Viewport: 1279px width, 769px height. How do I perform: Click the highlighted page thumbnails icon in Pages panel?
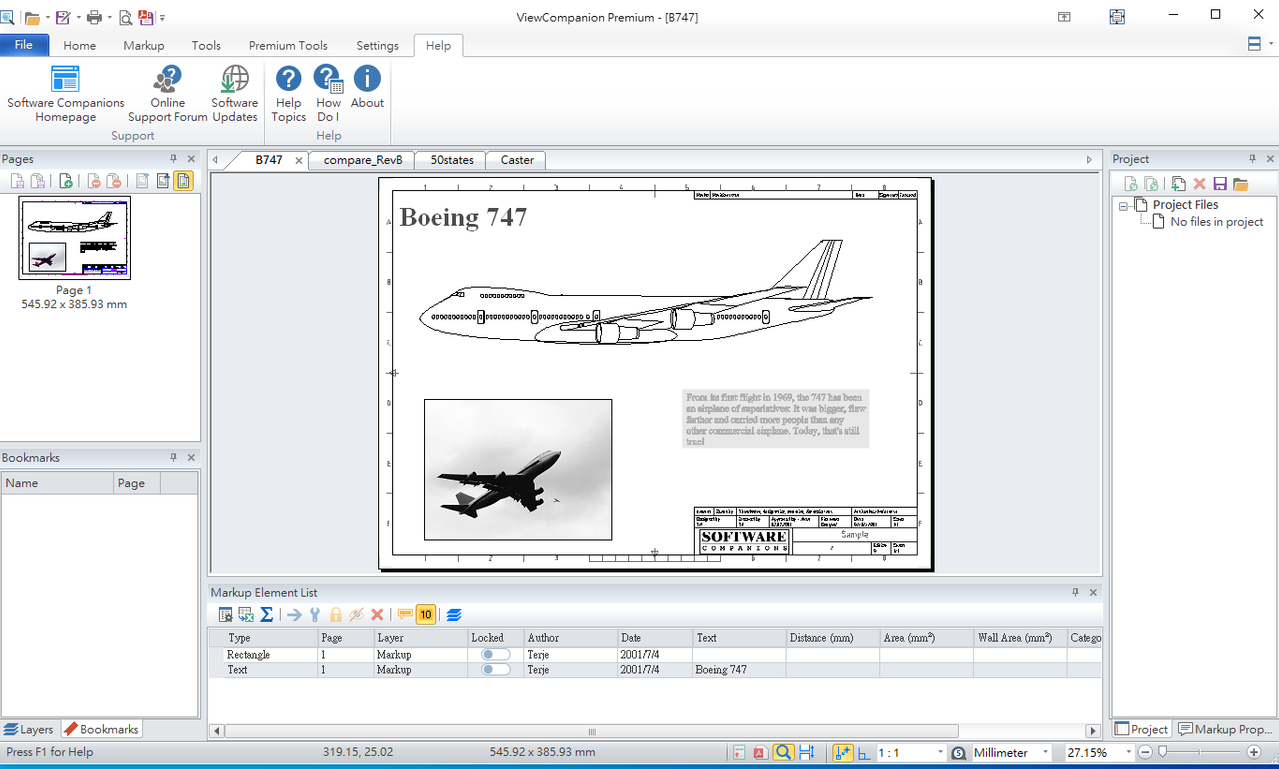183,181
